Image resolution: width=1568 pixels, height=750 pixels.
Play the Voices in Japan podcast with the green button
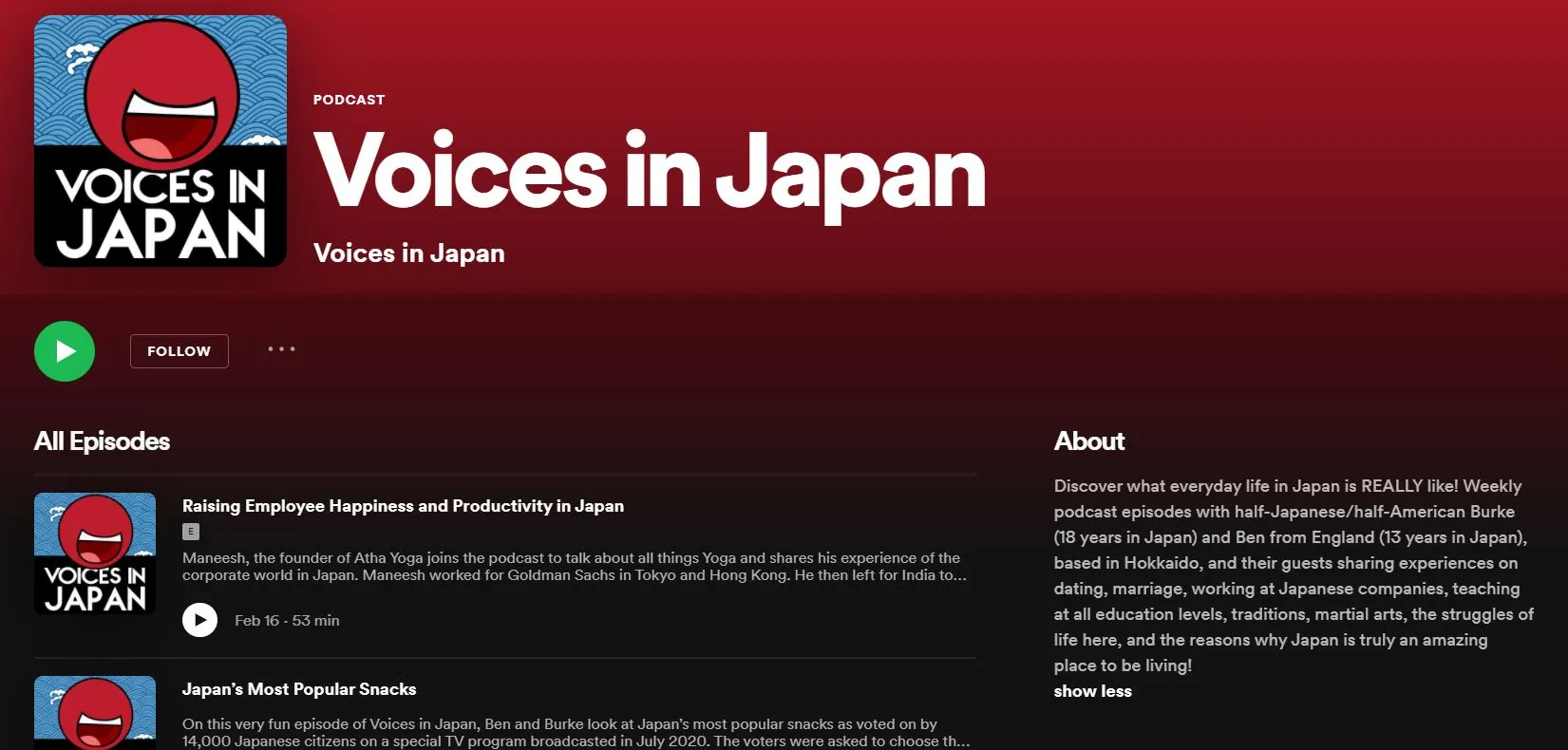click(x=65, y=351)
